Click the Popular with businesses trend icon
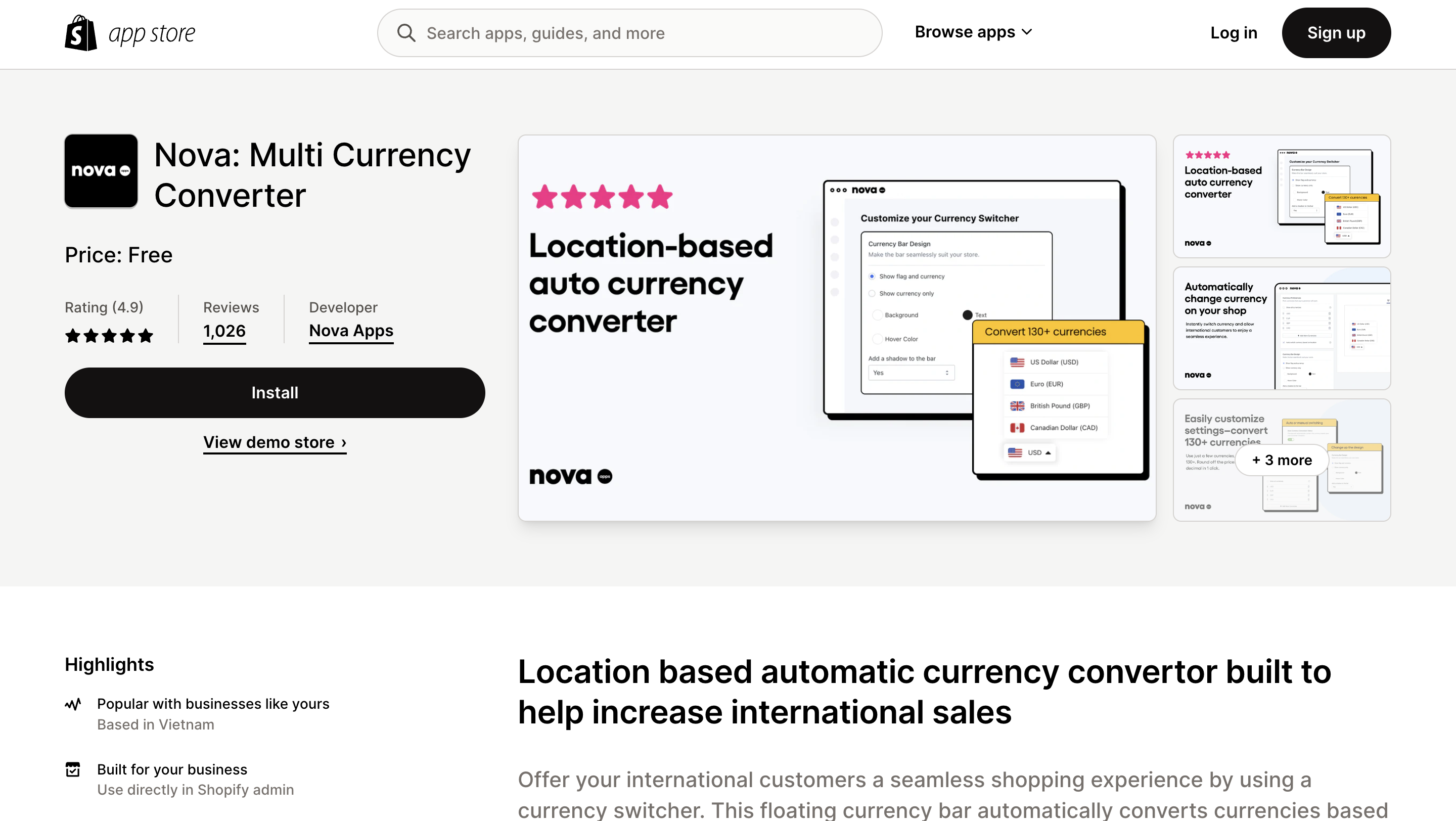 coord(73,704)
